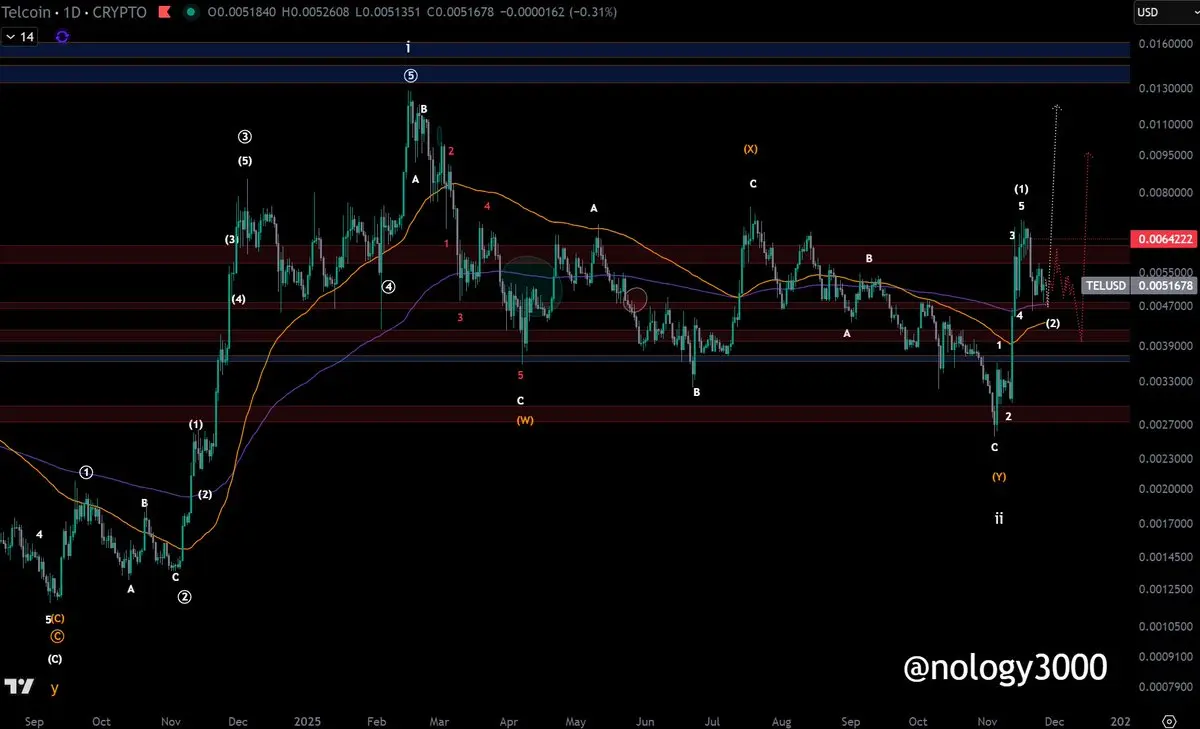Select the circled 5 wave label at the top
The image size is (1200, 729).
[410, 76]
